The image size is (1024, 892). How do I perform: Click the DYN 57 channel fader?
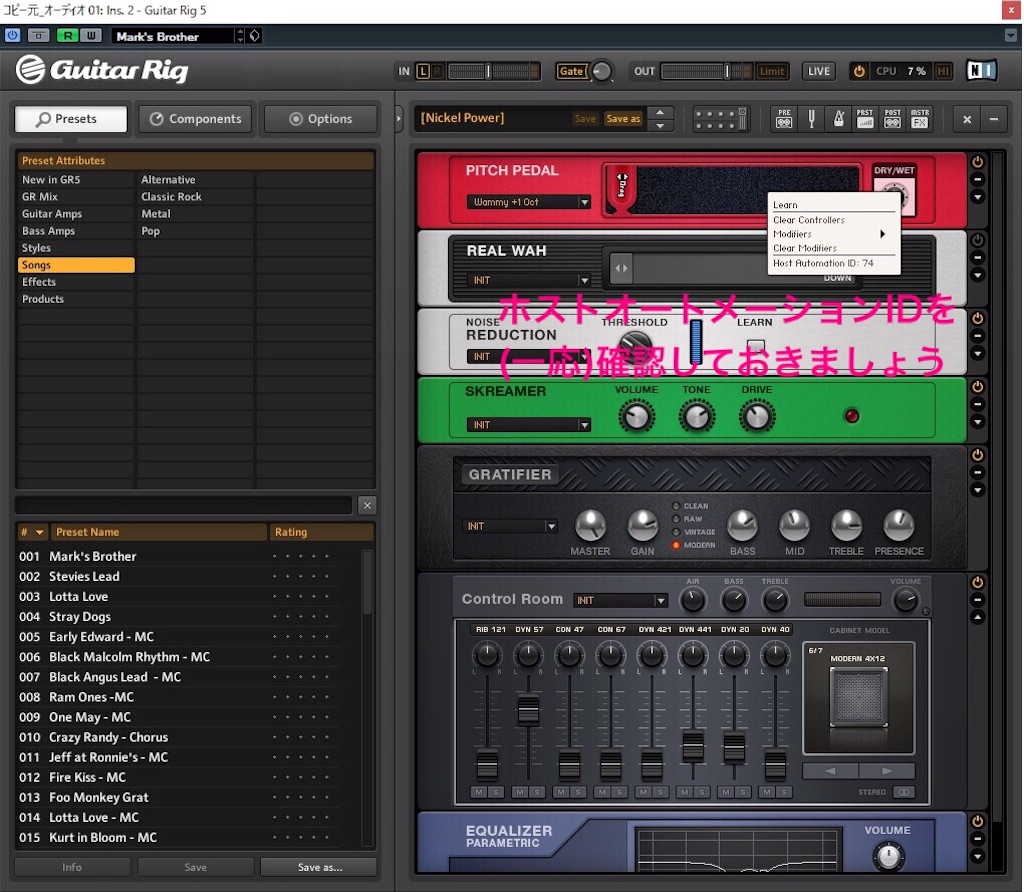(x=528, y=710)
